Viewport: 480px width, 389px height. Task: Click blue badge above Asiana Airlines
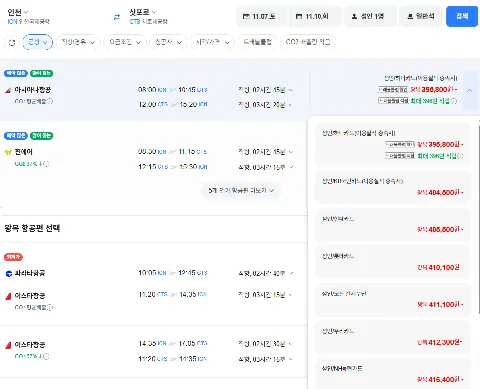click(x=16, y=73)
